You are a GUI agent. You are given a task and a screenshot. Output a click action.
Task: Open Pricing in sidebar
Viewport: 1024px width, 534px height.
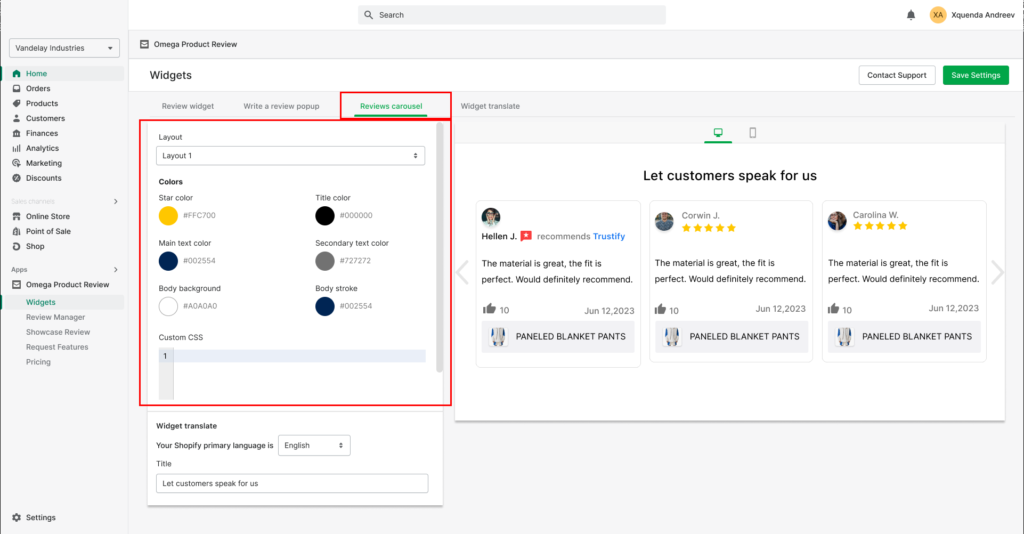tap(38, 362)
